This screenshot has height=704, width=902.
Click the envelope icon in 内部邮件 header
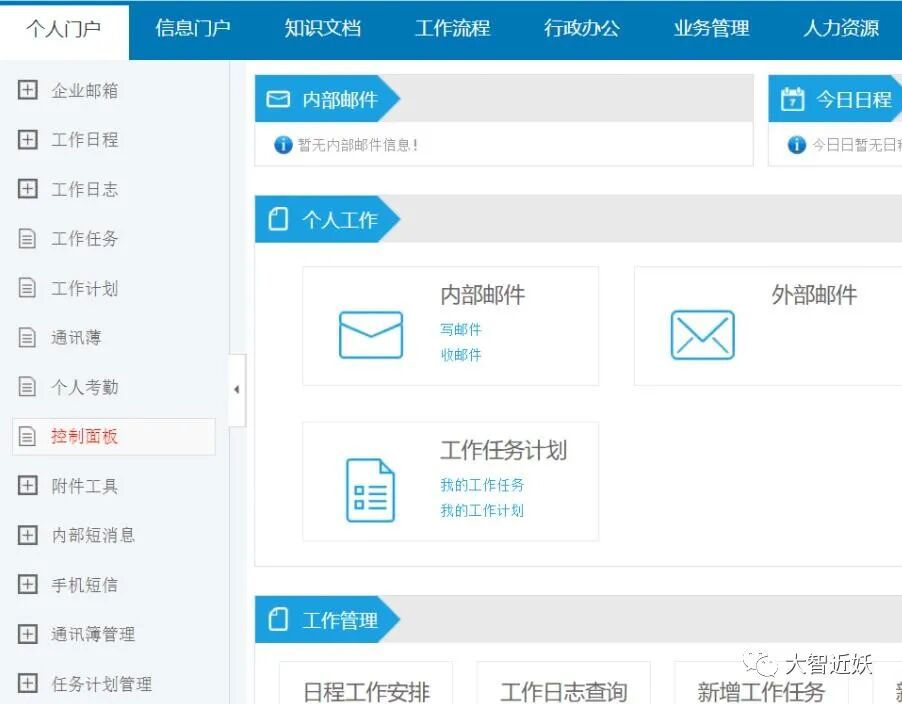coord(278,100)
